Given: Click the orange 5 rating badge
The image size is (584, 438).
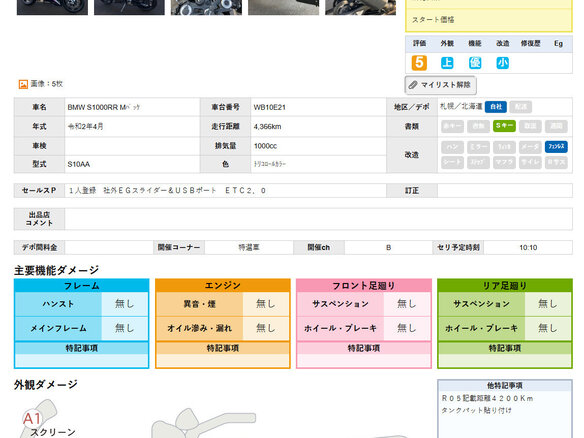Looking at the screenshot, I should tap(419, 63).
